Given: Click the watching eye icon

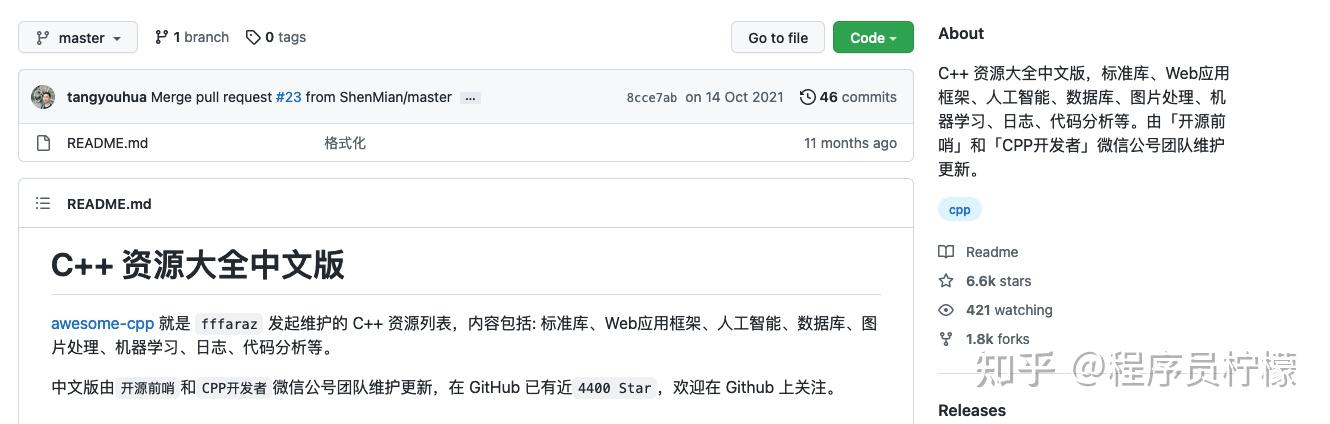Looking at the screenshot, I should click(x=946, y=310).
